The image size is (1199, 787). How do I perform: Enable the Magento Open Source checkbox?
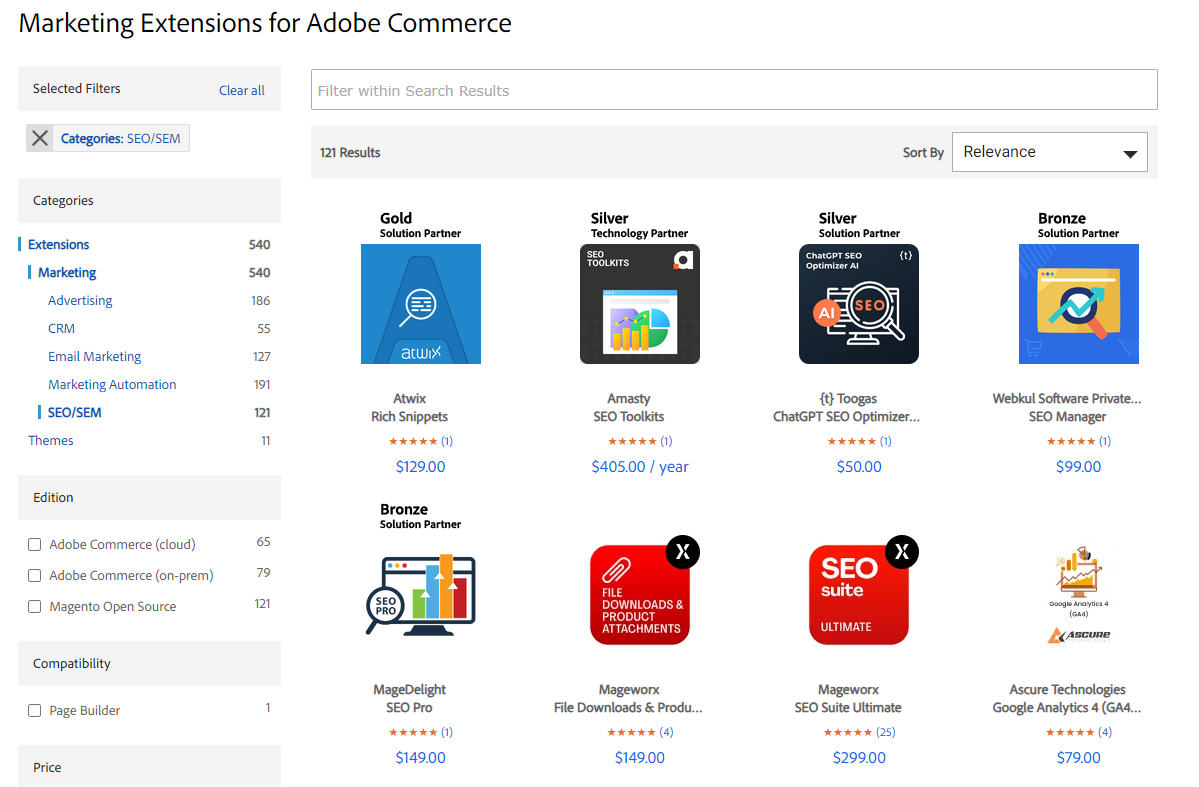(34, 607)
